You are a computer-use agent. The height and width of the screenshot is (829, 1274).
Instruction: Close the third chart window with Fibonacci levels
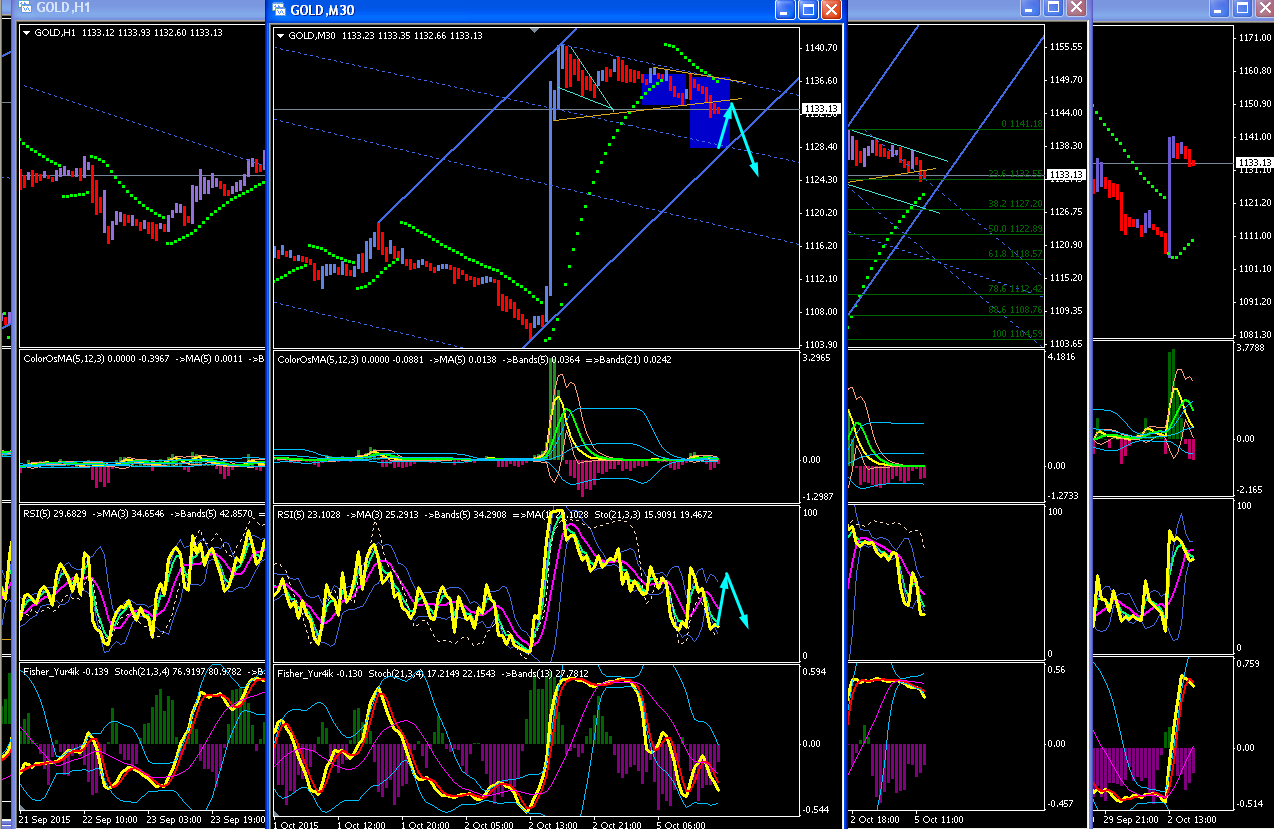1076,7
